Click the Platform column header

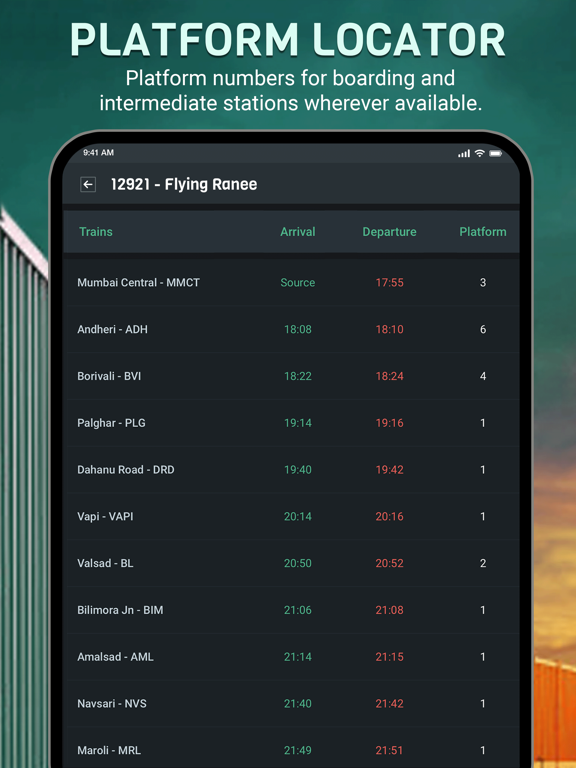click(483, 232)
